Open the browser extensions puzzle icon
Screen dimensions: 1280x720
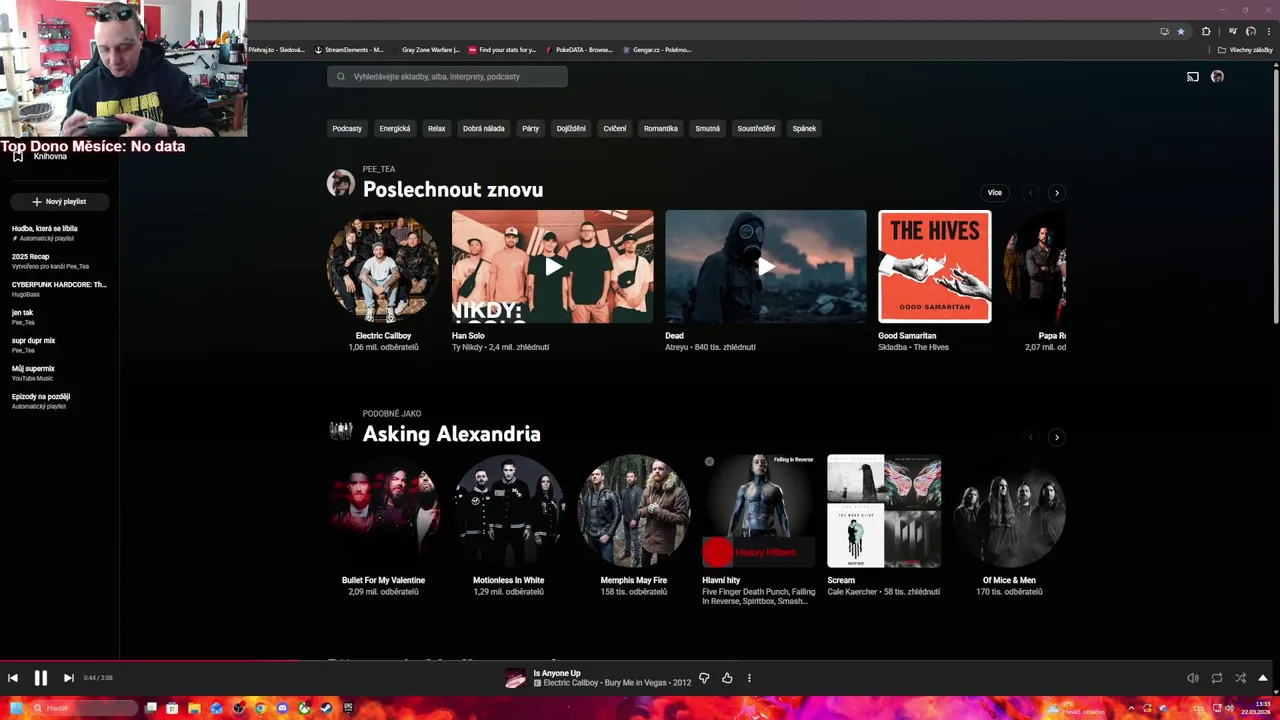point(1206,32)
